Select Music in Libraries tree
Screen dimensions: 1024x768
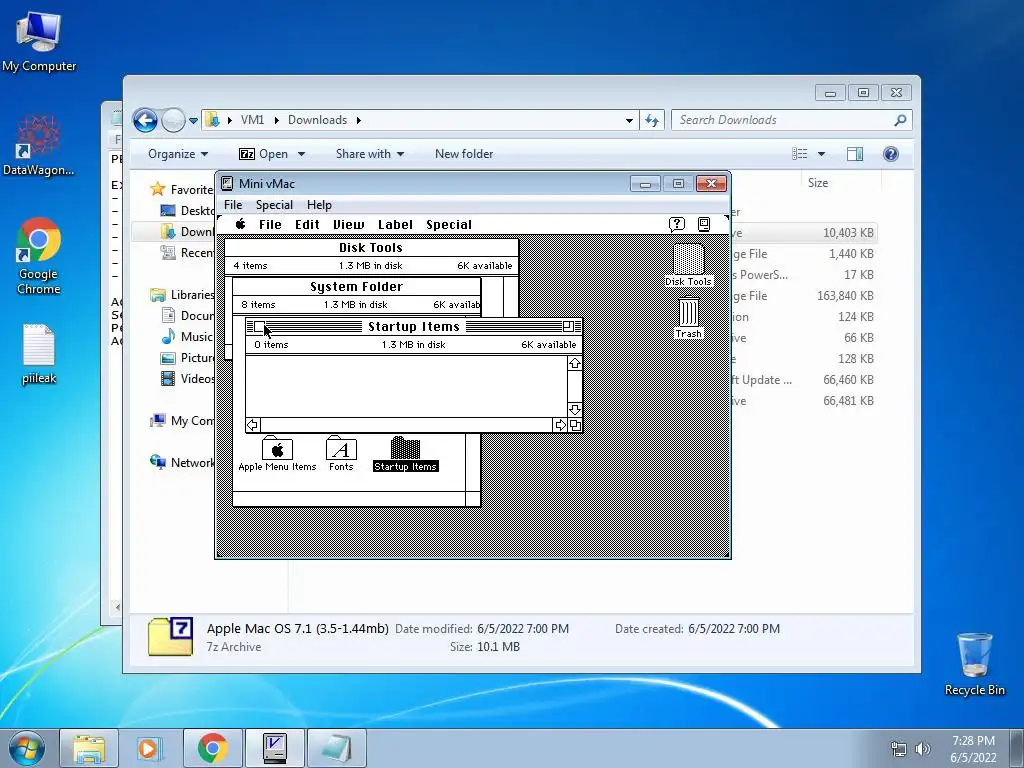click(x=187, y=337)
